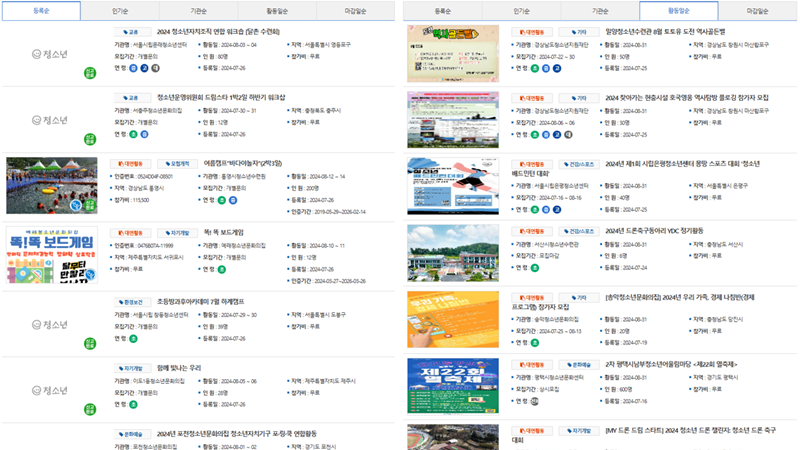This screenshot has width=800, height=450.
Task: Open the 제22회 열죽제 blue poster thumbnail
Action: (453, 386)
